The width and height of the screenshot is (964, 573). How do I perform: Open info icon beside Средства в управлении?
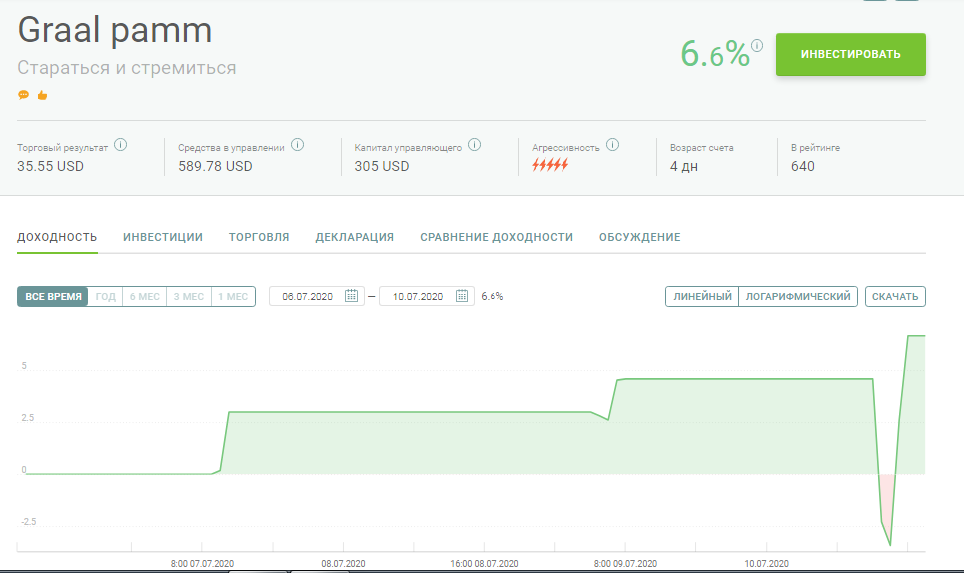(298, 145)
